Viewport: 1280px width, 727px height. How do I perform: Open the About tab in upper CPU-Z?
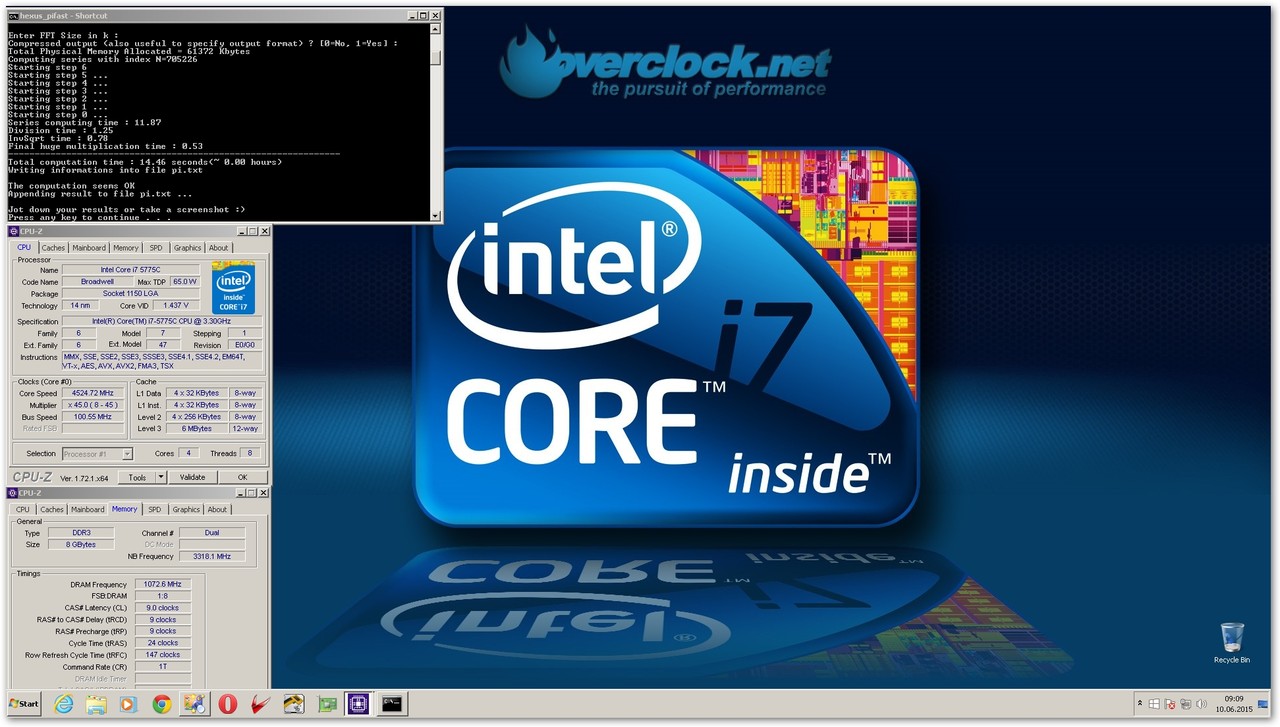218,248
